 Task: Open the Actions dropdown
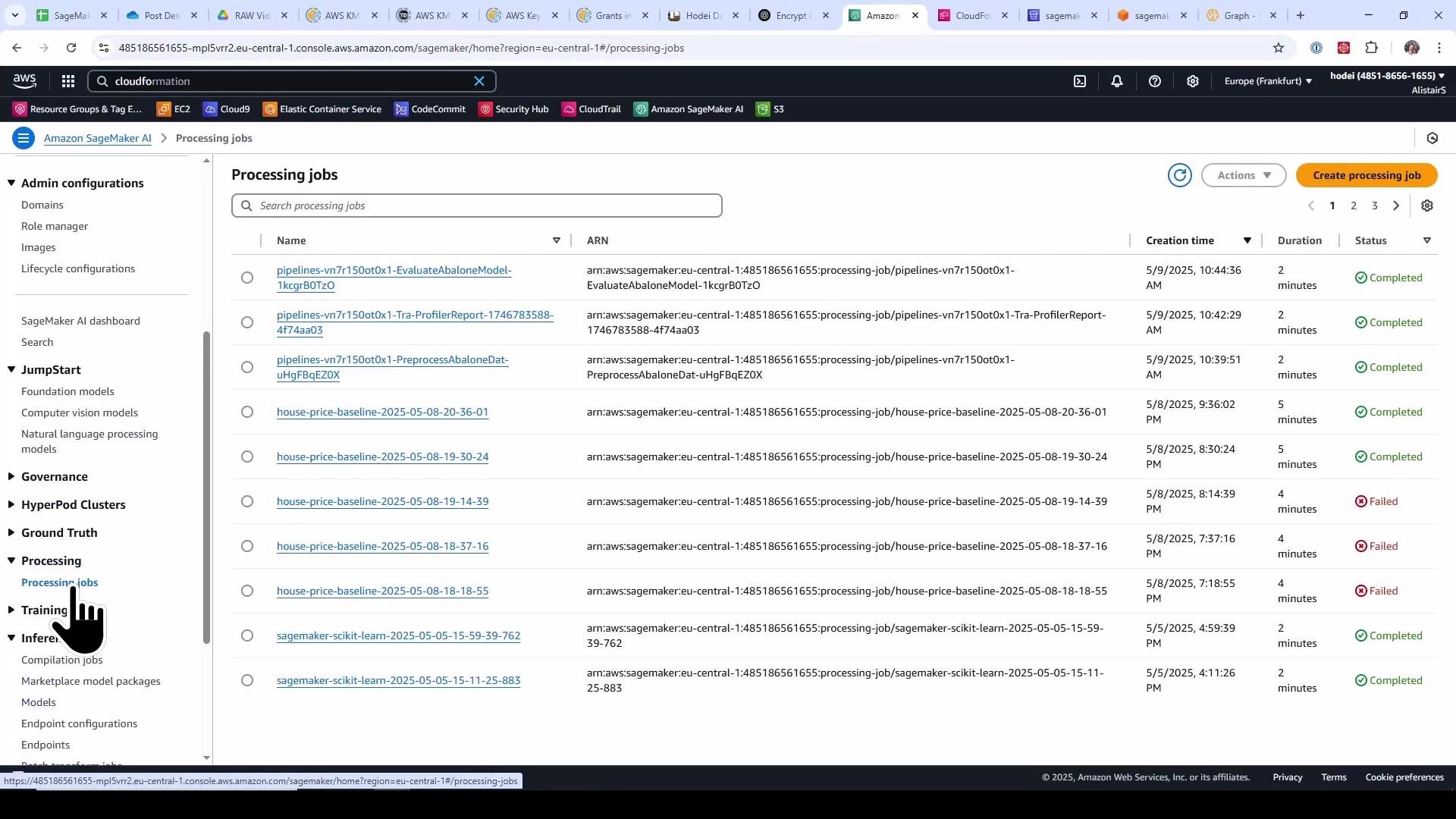click(x=1244, y=175)
